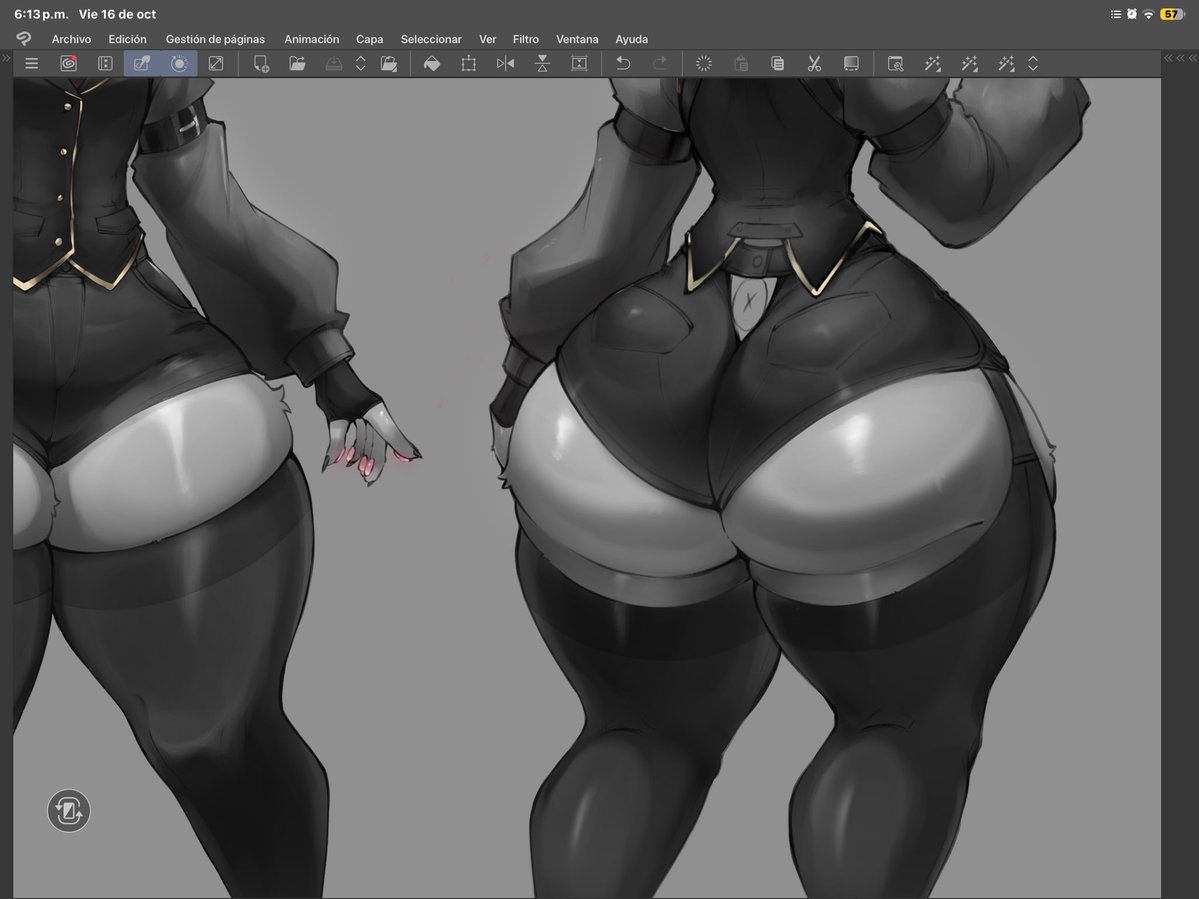1199x899 pixels.
Task: Activate the Transform bounding box icon
Action: click(469, 63)
